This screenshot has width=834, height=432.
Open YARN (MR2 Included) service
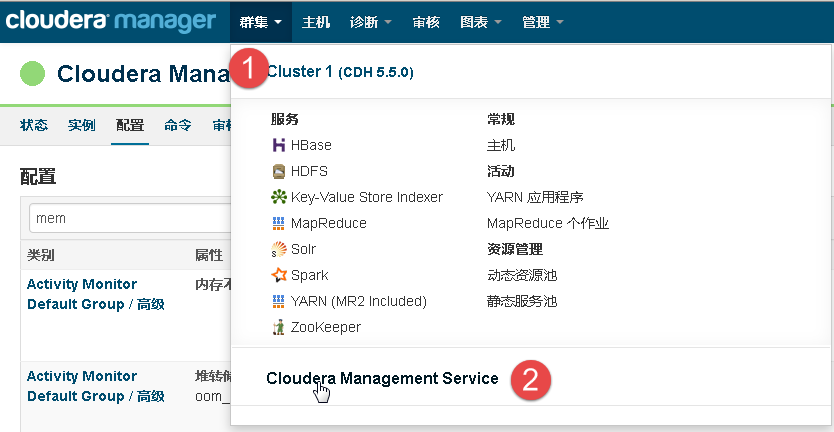click(358, 302)
